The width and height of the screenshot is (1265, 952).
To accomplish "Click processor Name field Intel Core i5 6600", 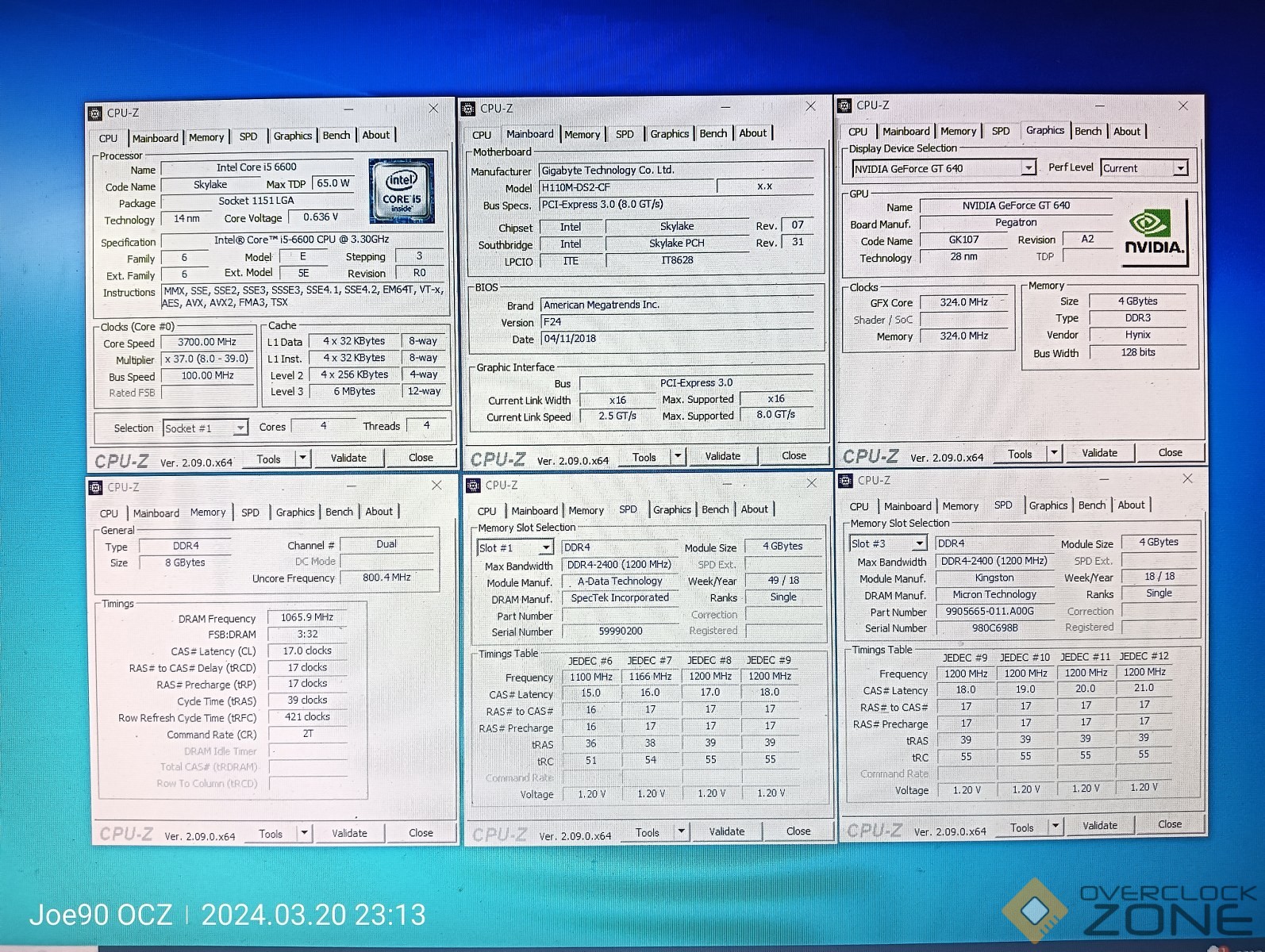I will (x=256, y=167).
